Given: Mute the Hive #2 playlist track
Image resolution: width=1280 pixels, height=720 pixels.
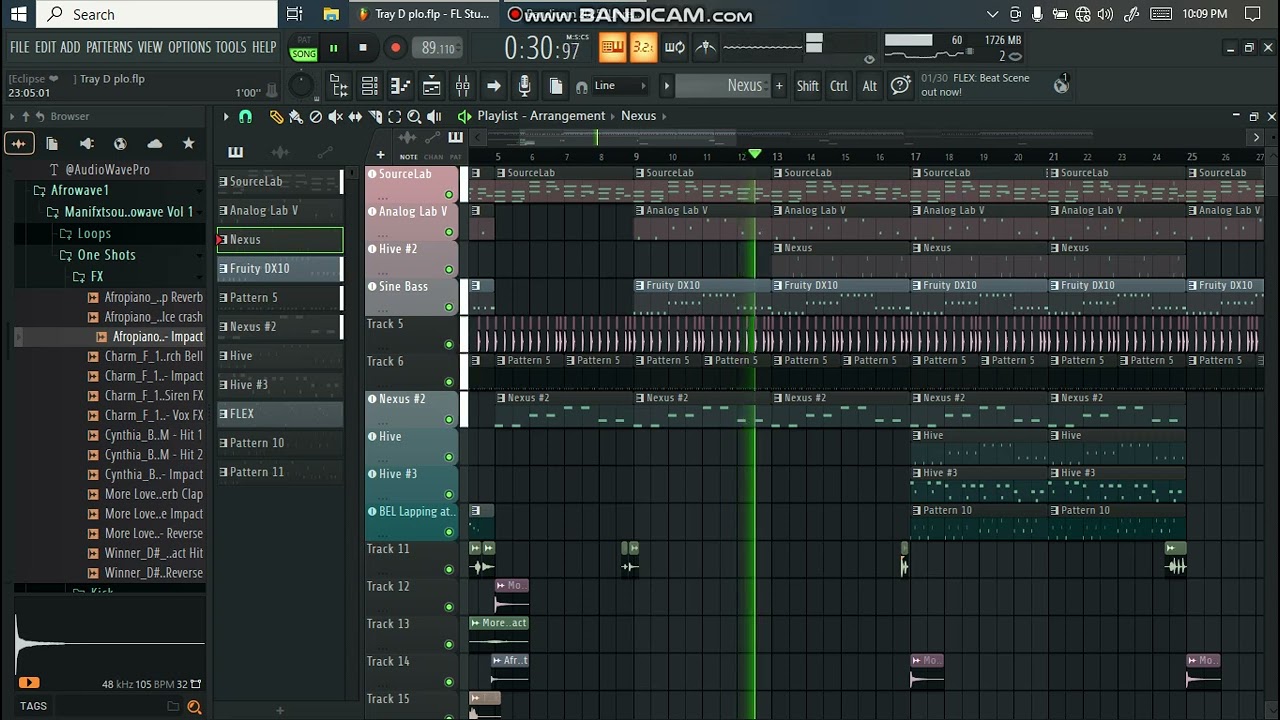Looking at the screenshot, I should 449,270.
